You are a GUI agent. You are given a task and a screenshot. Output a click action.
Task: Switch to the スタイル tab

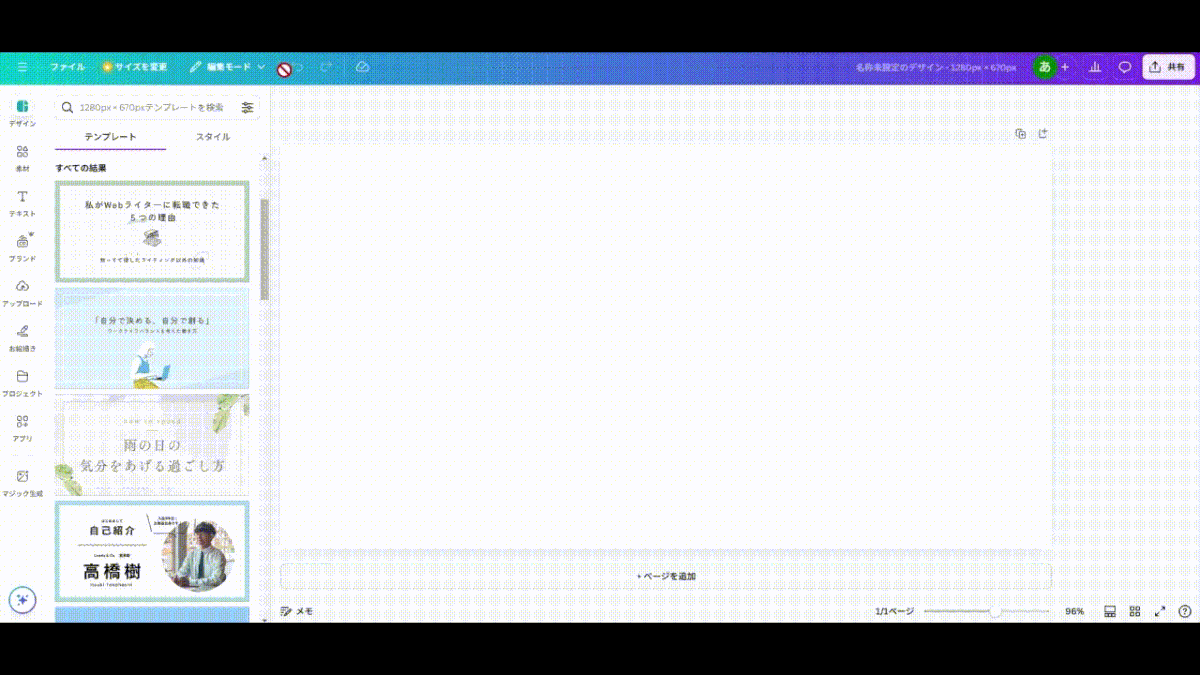click(212, 137)
